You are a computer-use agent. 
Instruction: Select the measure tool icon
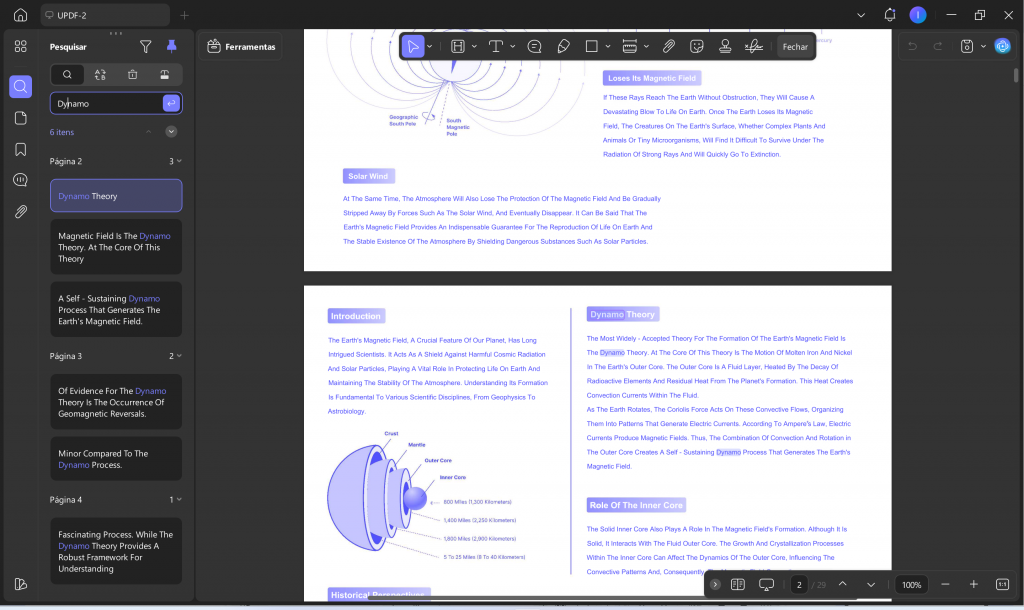coord(630,46)
